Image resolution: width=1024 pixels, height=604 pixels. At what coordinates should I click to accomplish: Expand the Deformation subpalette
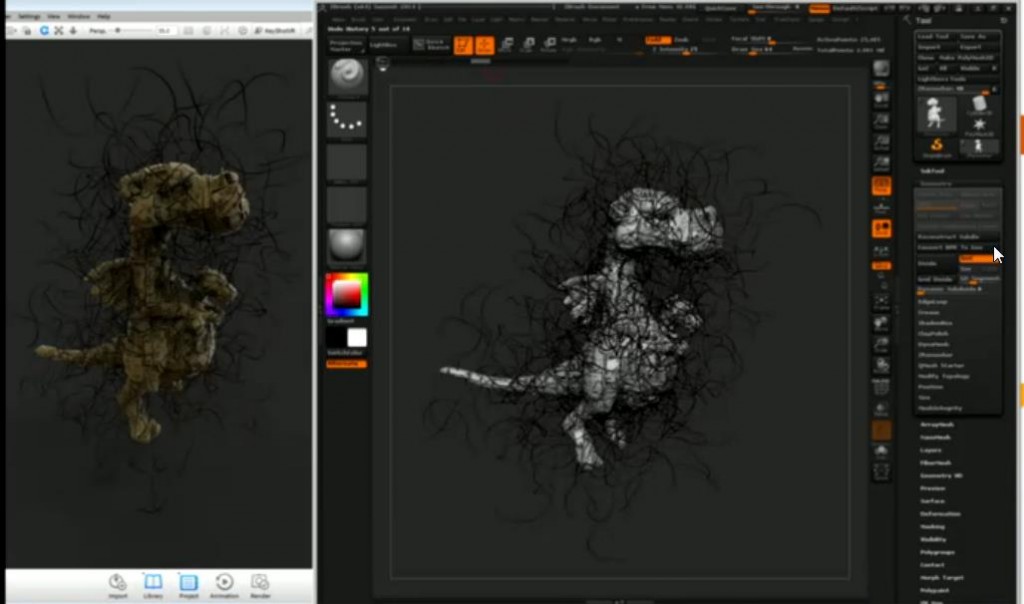point(940,514)
